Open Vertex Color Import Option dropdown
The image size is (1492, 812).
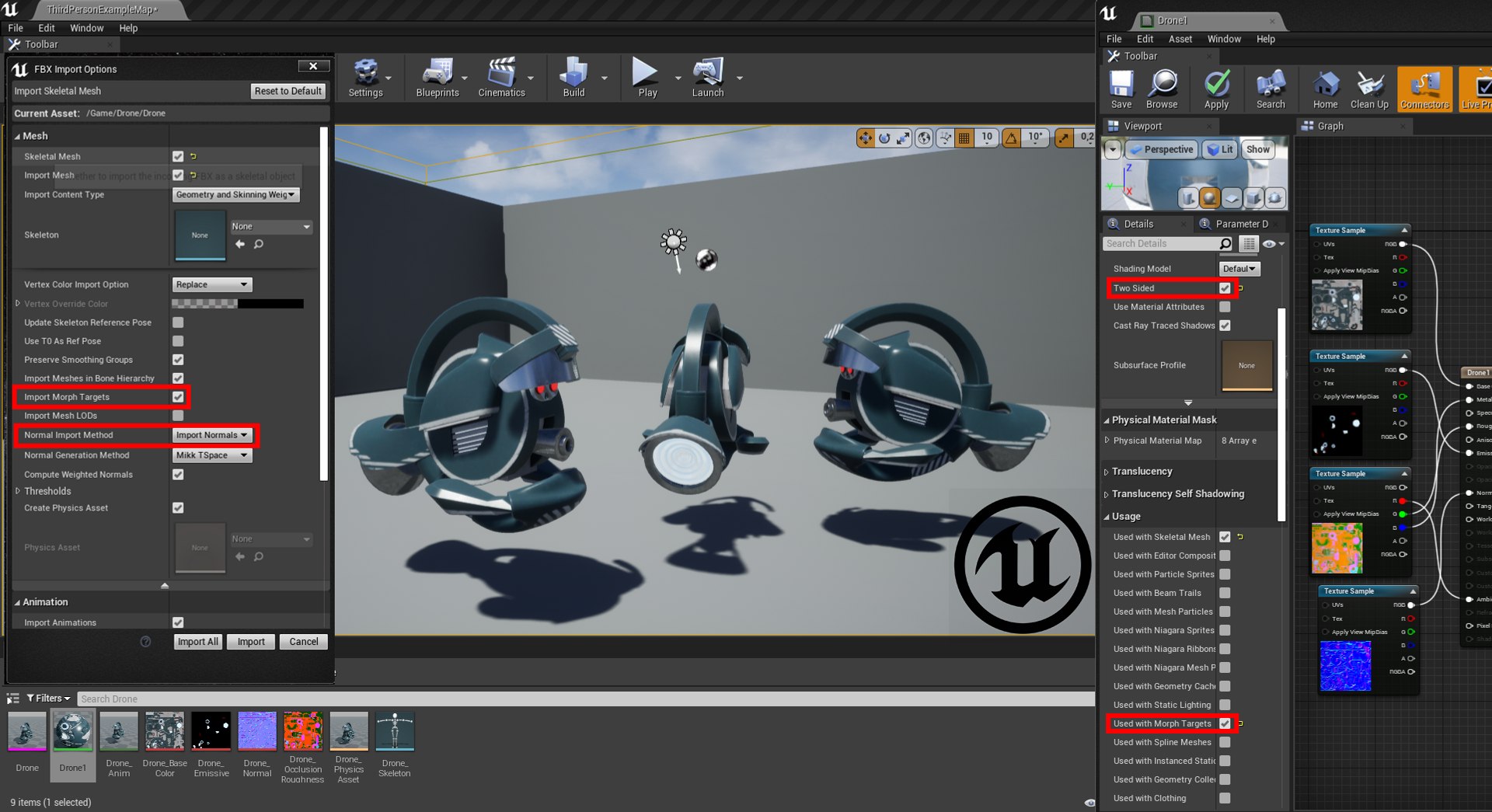212,284
